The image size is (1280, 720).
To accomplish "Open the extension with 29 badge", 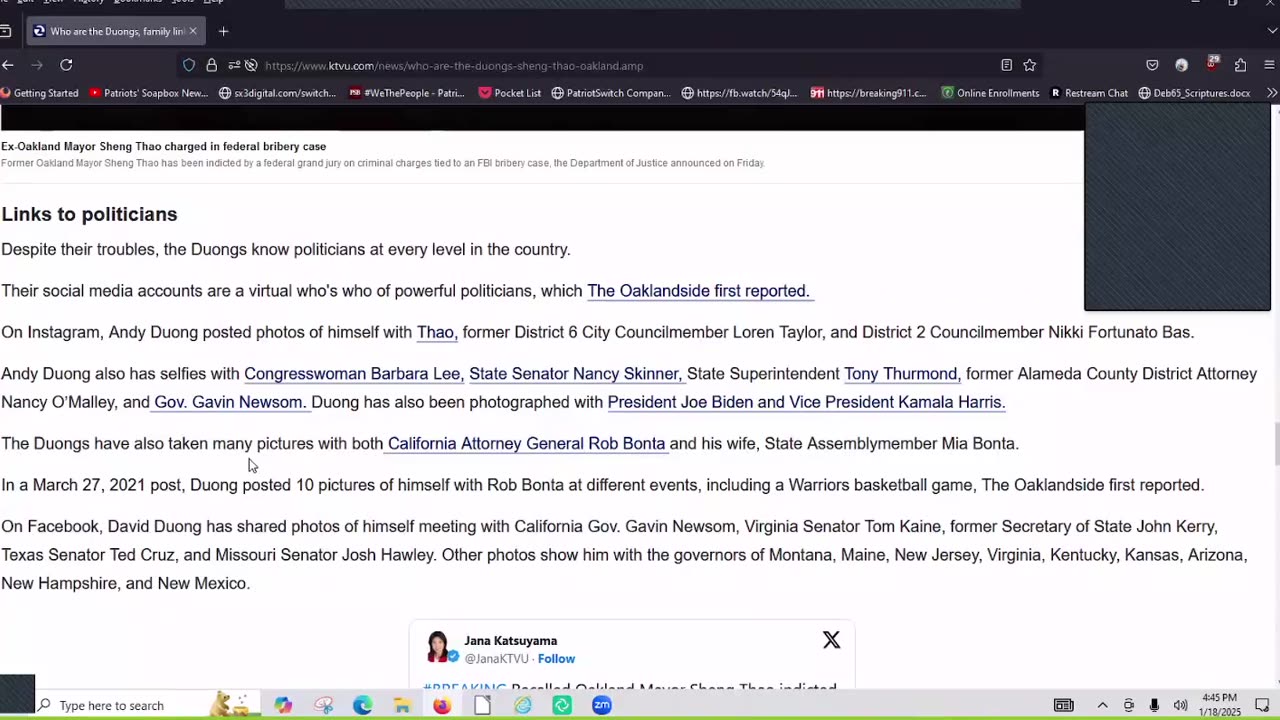I will (1212, 64).
